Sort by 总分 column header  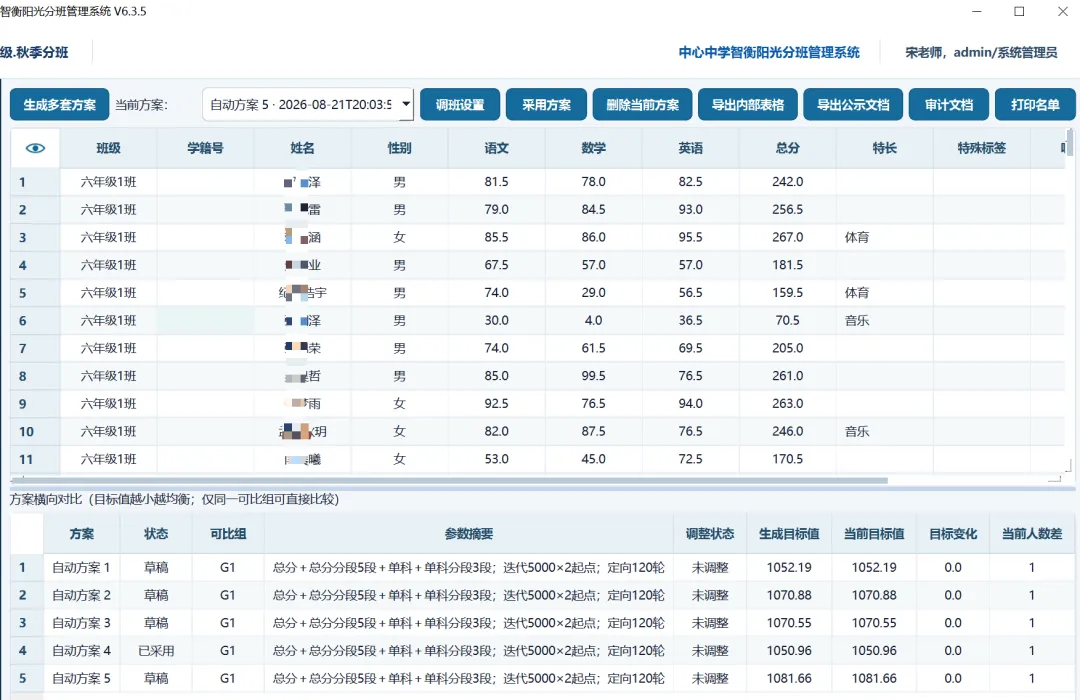tap(788, 148)
